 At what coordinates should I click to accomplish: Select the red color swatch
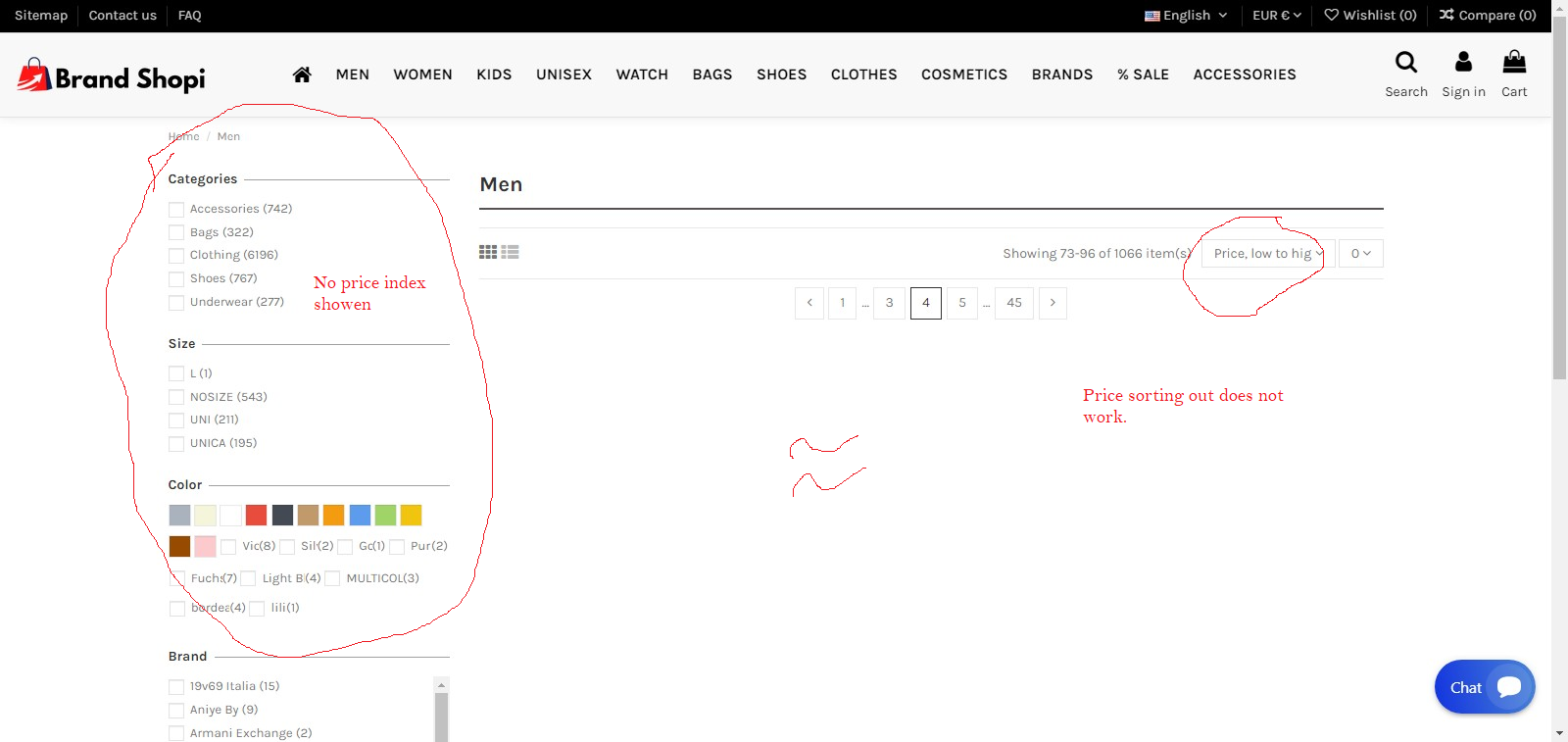(257, 515)
